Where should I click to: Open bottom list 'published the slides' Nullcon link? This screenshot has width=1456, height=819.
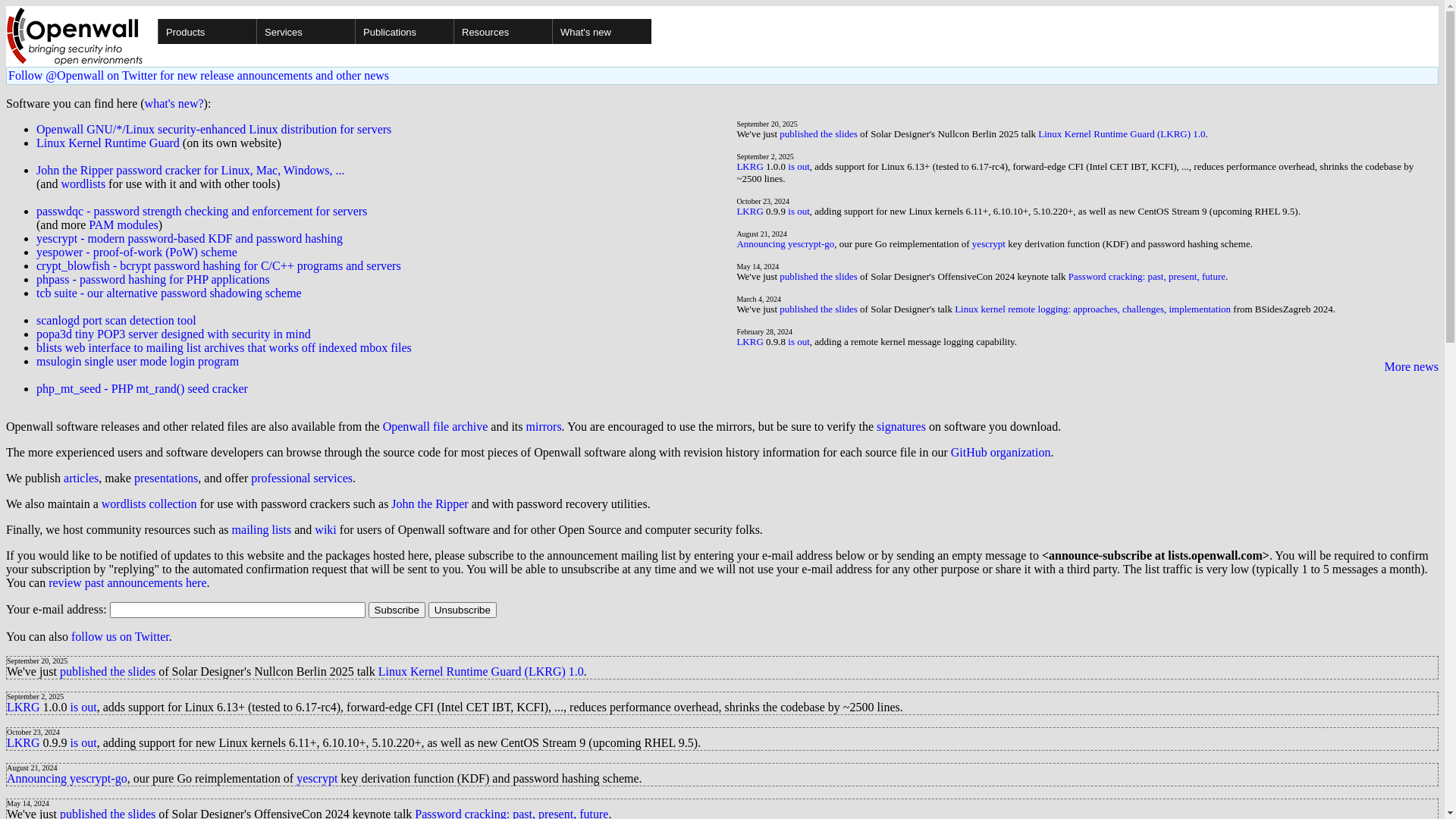tap(108, 672)
